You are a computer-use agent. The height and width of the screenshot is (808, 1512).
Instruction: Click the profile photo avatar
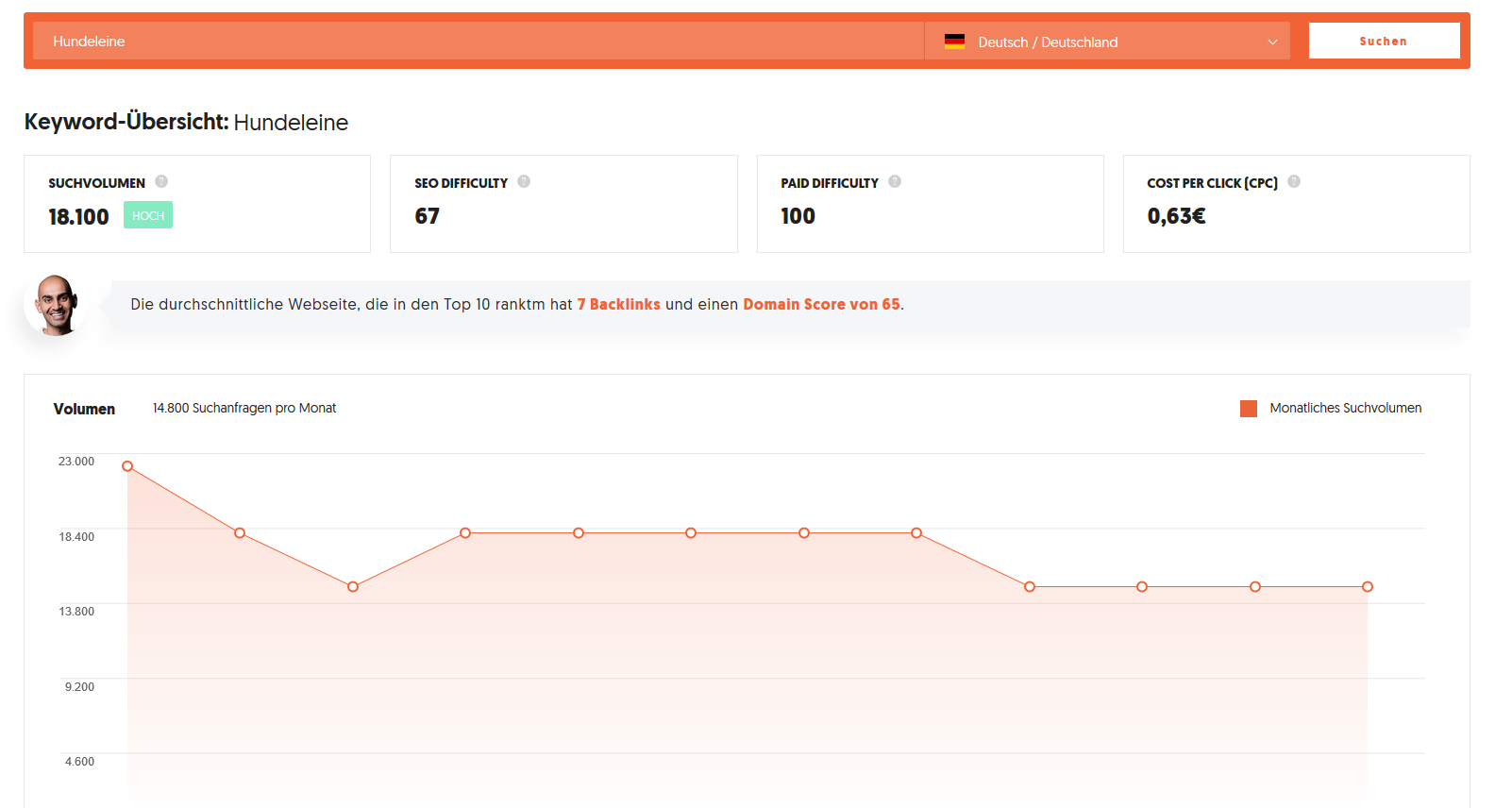tap(56, 305)
